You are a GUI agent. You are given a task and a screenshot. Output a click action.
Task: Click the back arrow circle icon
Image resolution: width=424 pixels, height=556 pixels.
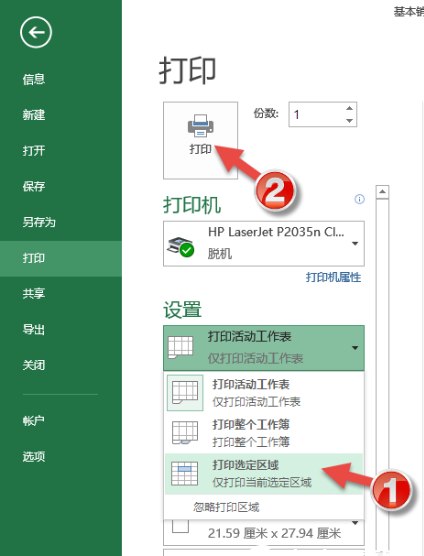[36, 32]
